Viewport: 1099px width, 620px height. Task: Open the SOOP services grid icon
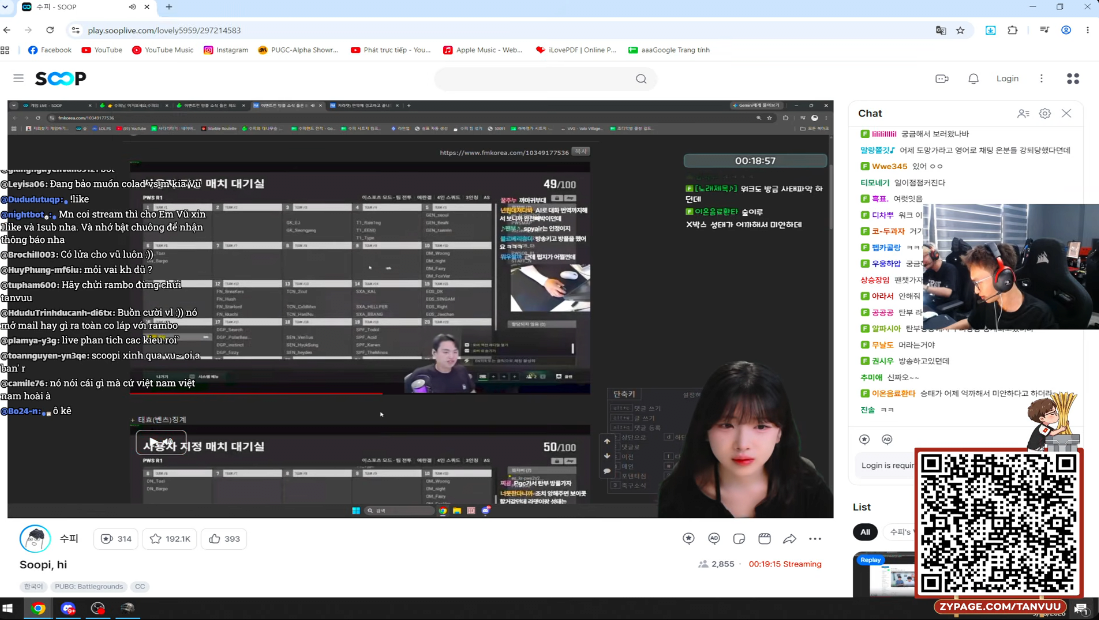coord(1073,78)
